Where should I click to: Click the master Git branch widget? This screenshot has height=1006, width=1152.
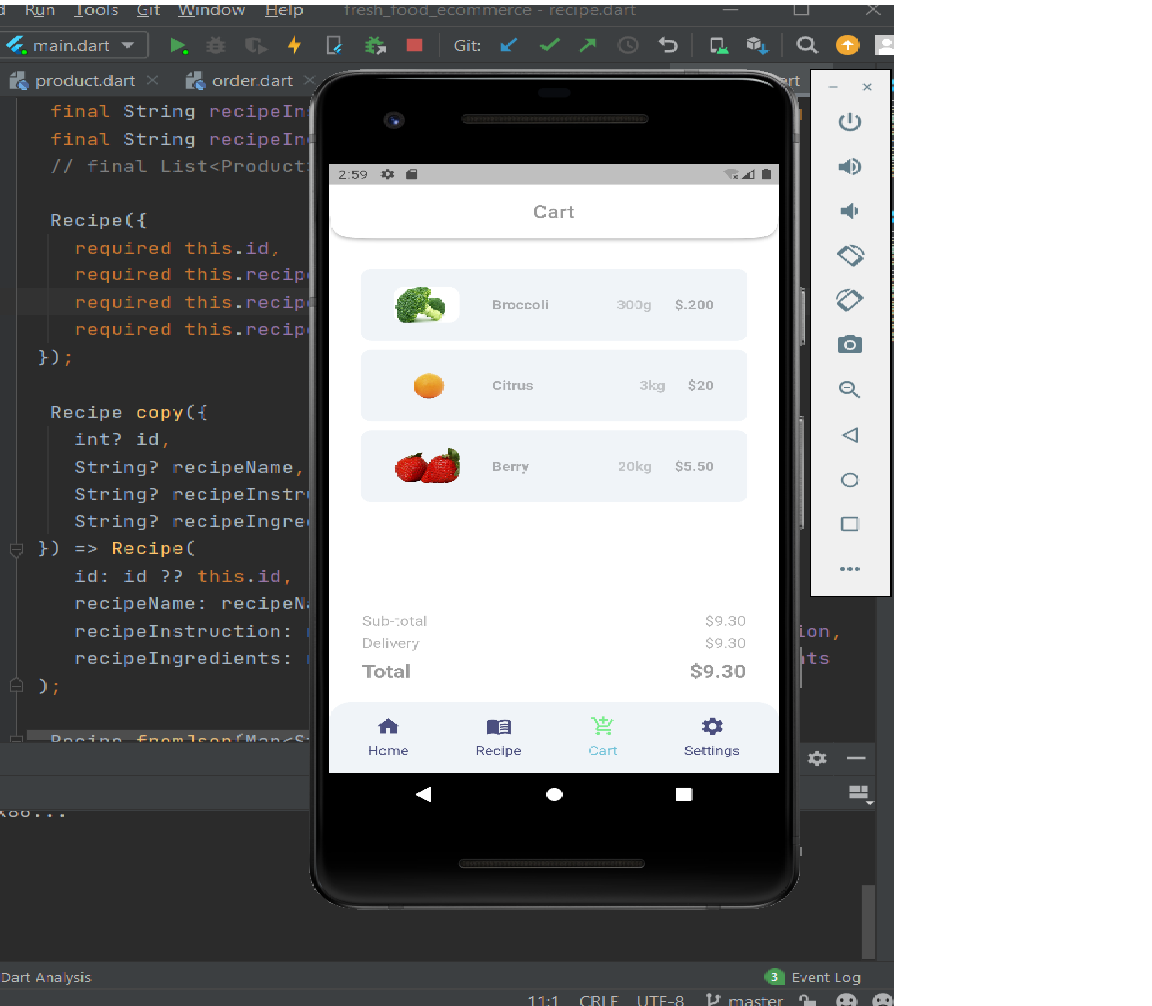click(x=744, y=999)
